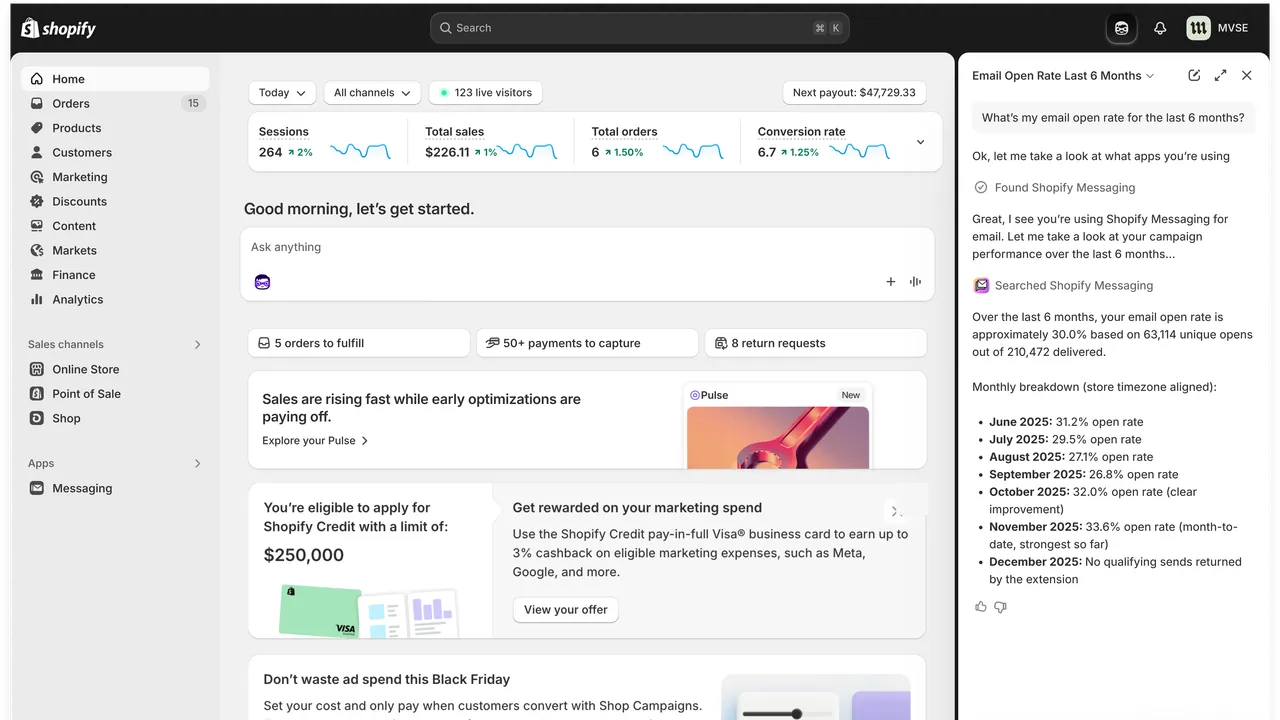
Task: Click 123 live visitors button
Action: pyautogui.click(x=485, y=93)
